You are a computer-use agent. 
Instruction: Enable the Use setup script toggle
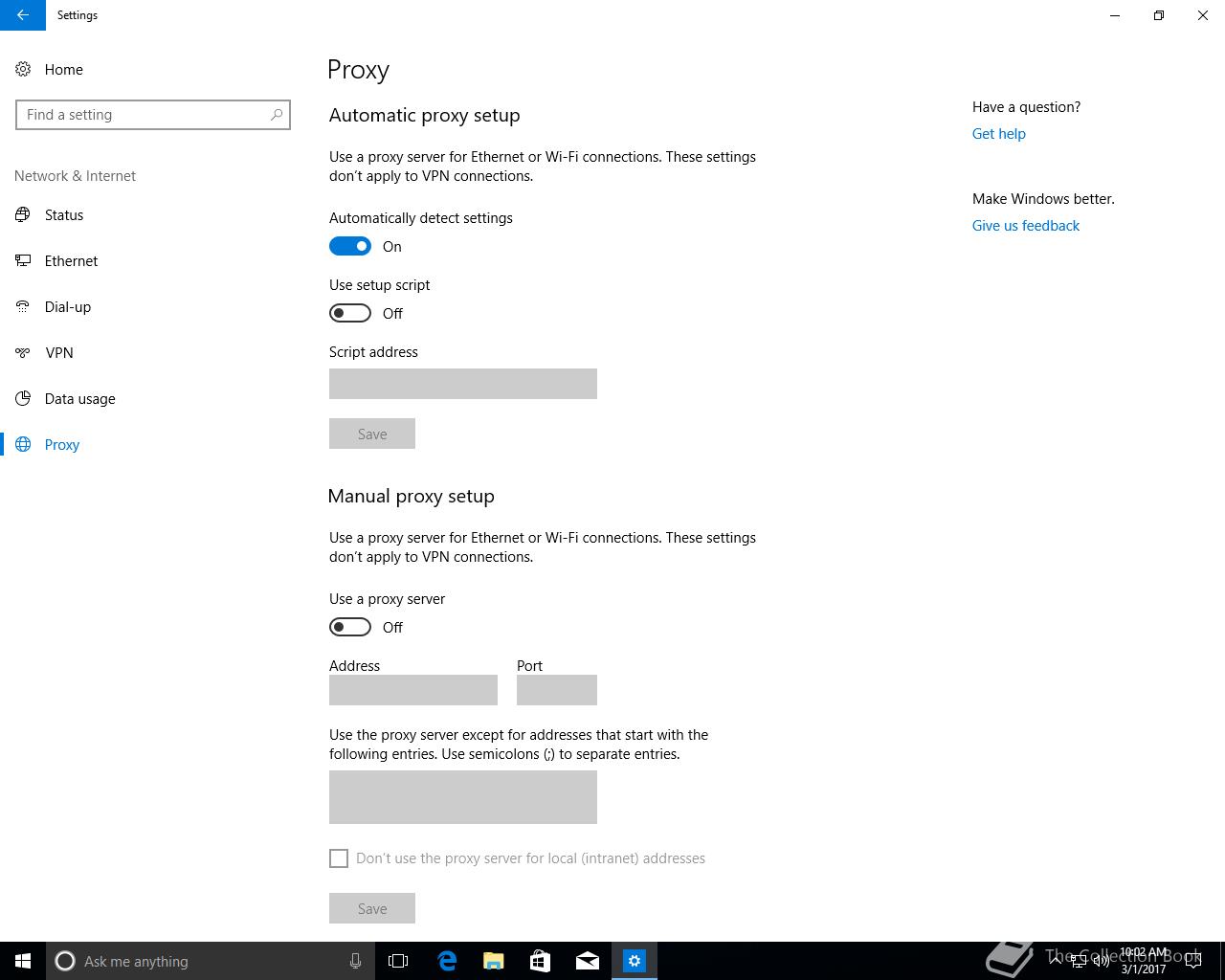click(350, 313)
